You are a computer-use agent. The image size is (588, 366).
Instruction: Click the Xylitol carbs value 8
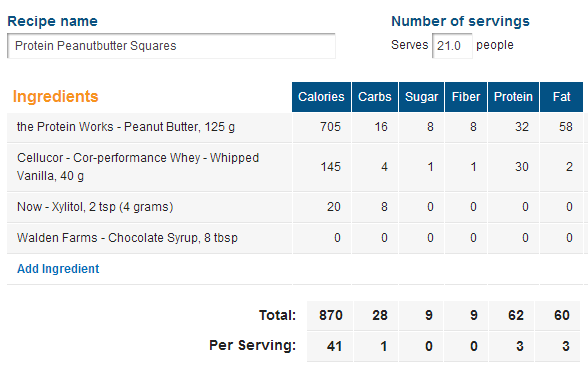click(x=384, y=207)
